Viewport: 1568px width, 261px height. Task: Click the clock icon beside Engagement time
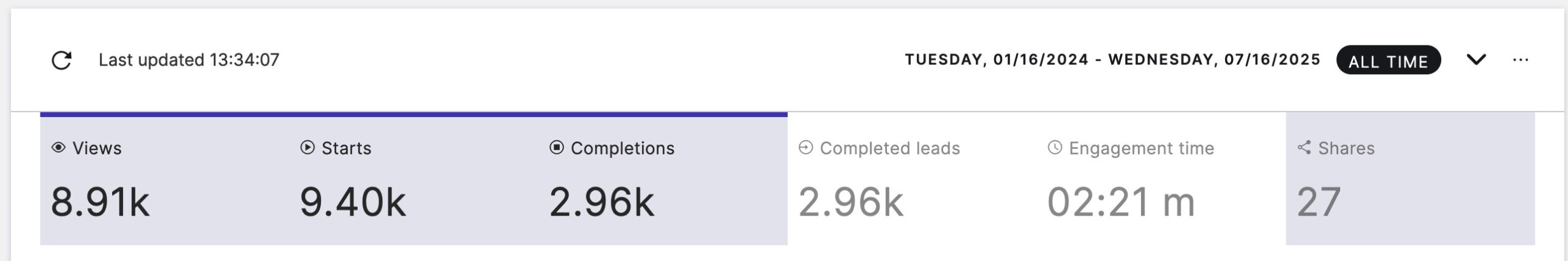tap(1055, 148)
